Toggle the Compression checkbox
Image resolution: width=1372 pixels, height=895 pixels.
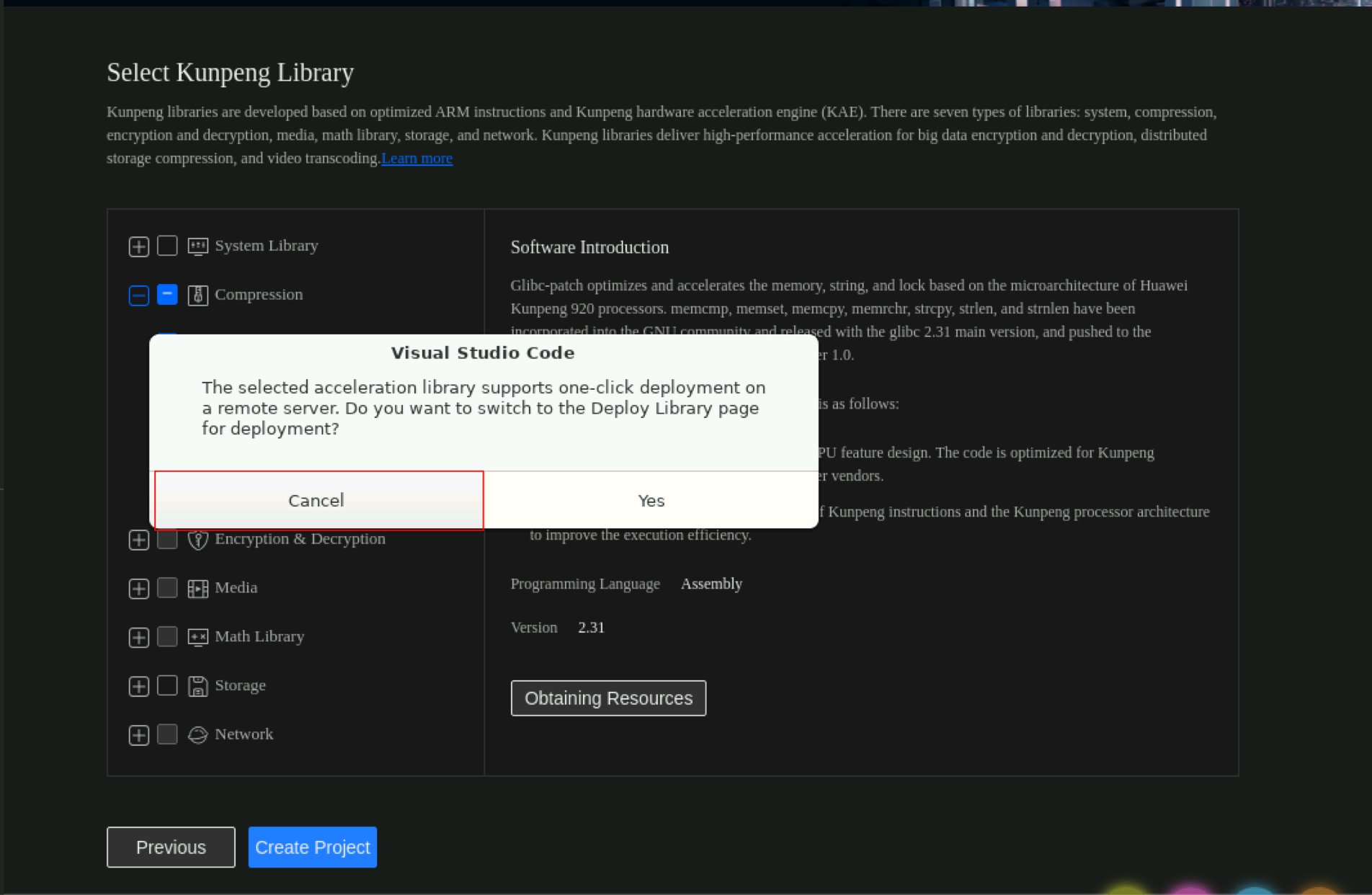click(x=167, y=295)
